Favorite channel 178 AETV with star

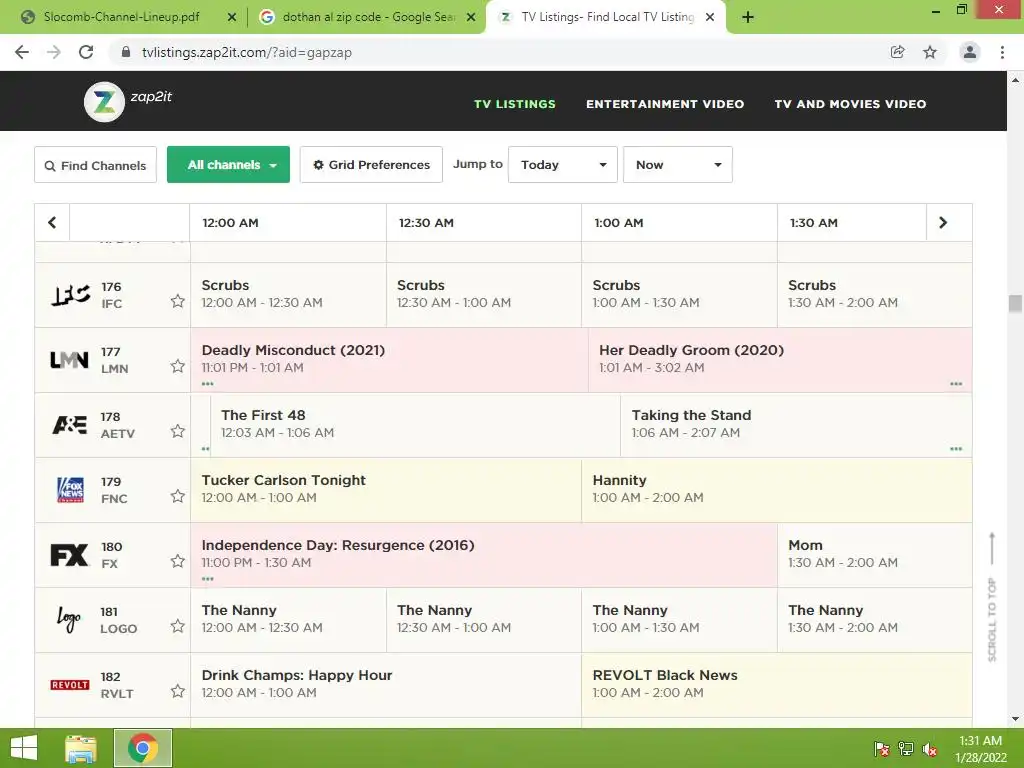[178, 431]
